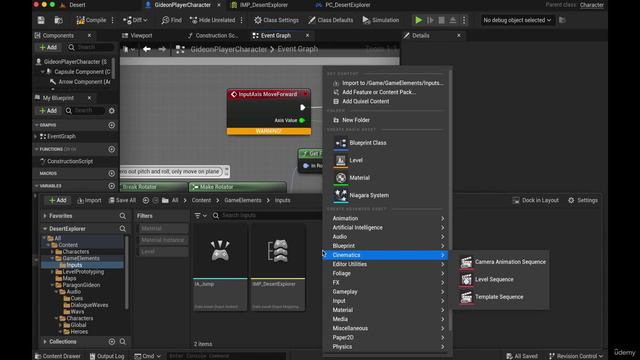
Task: Click the Stop simulation icon
Action: (x=441, y=20)
